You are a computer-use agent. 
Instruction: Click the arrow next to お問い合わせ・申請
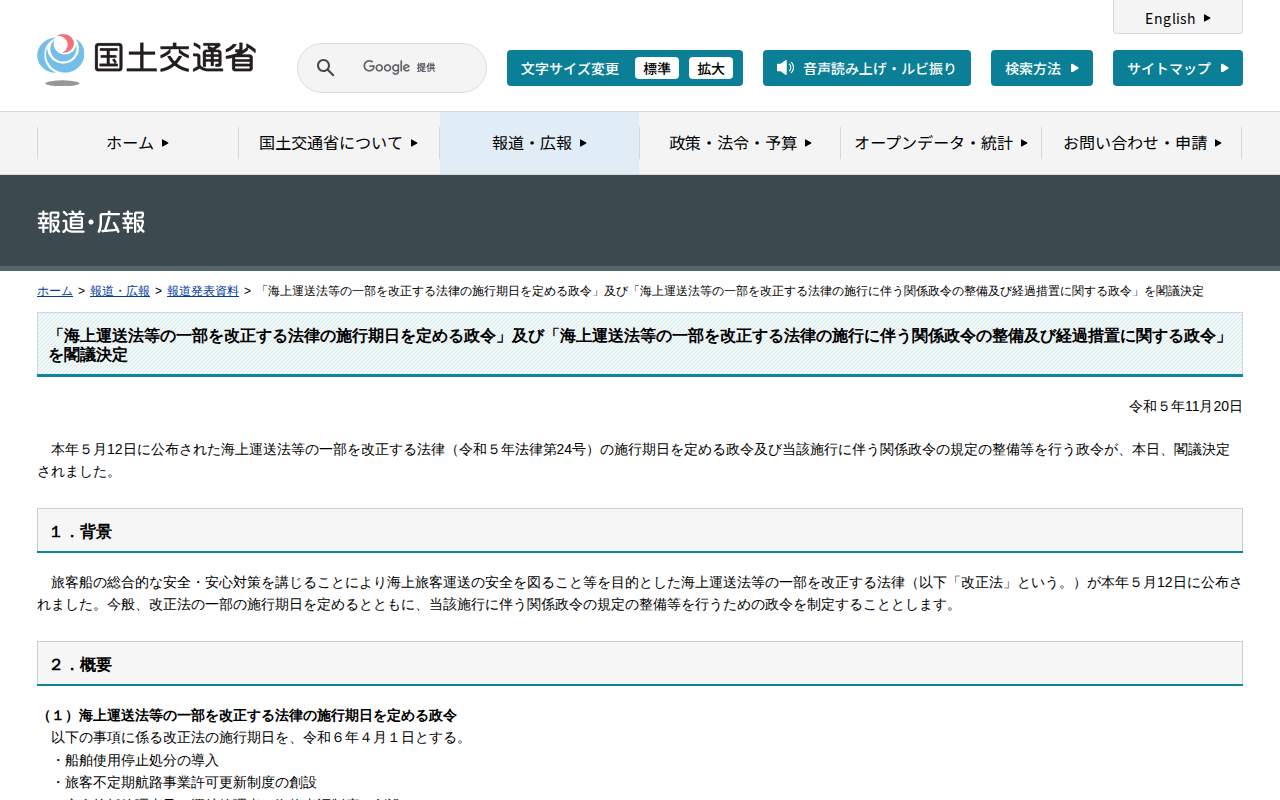(x=1218, y=143)
